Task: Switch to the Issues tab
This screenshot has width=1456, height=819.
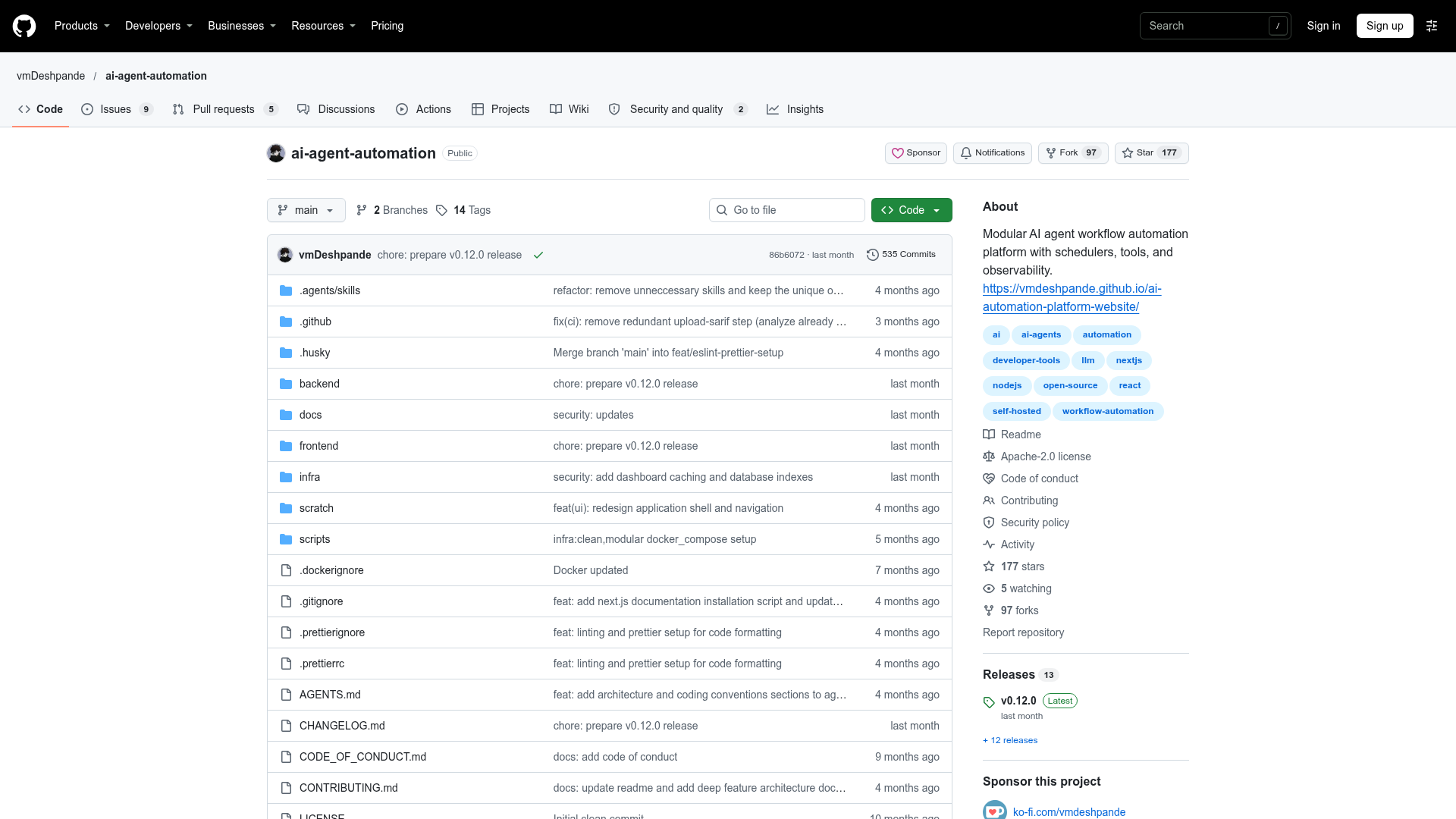Action: [x=117, y=109]
